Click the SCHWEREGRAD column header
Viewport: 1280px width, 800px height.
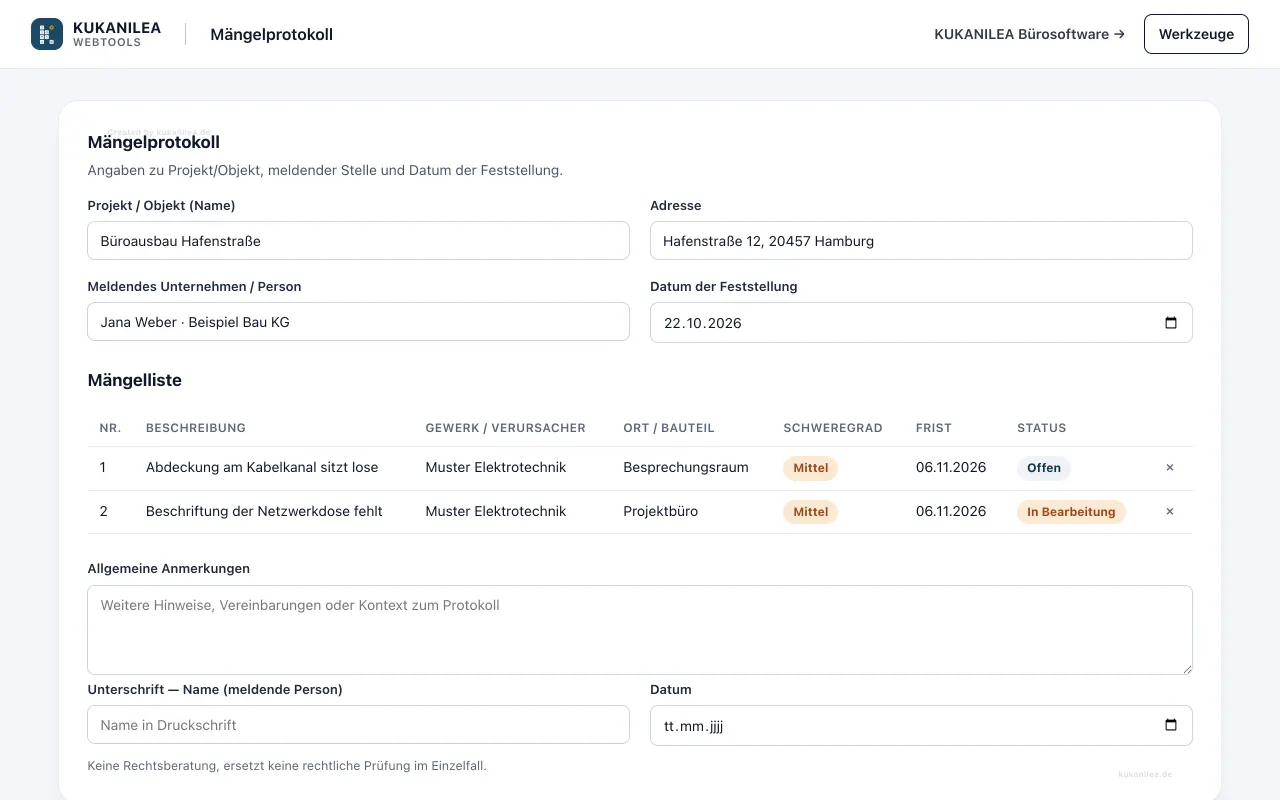pyautogui.click(x=833, y=428)
